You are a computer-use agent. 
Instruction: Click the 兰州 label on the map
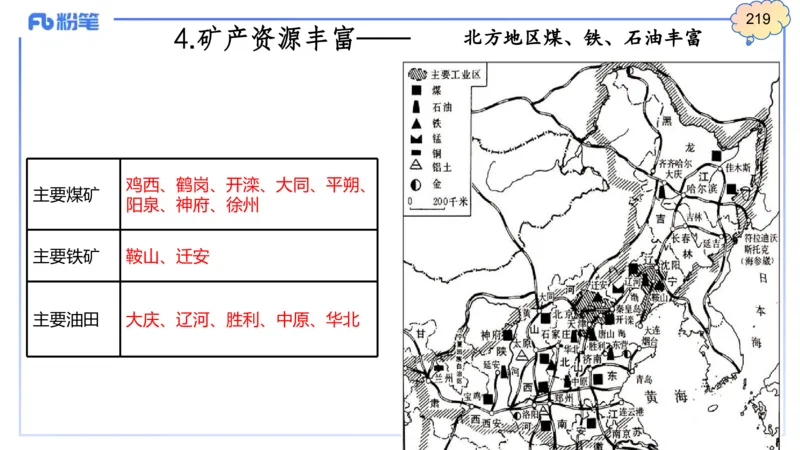coord(443,378)
